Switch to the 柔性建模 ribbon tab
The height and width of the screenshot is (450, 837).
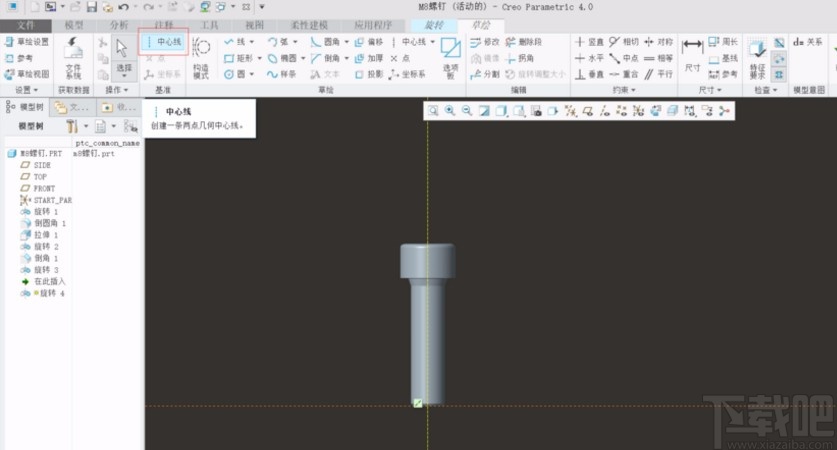pos(309,25)
